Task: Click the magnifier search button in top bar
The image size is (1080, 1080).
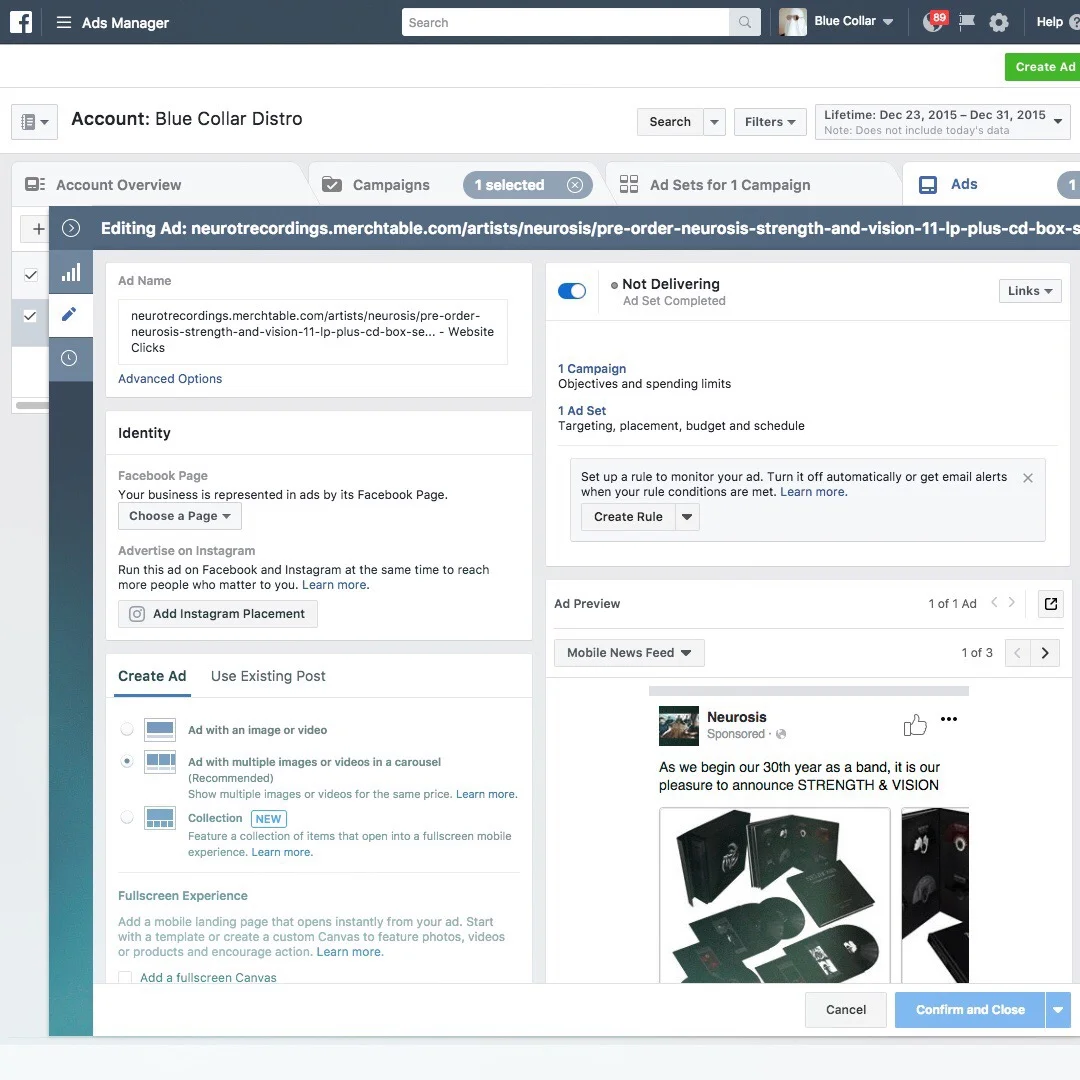Action: [745, 22]
